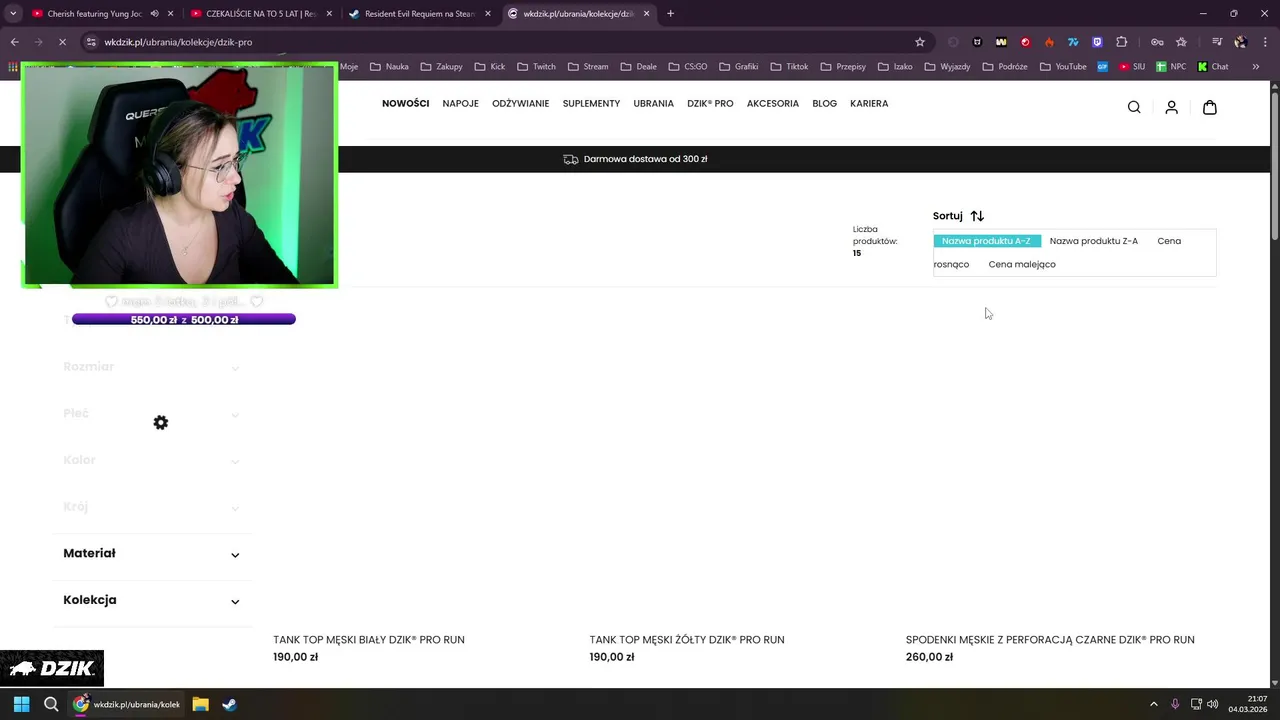1280x720 pixels.
Task: Open the CS:GO bookmark folder
Action: tap(687, 67)
